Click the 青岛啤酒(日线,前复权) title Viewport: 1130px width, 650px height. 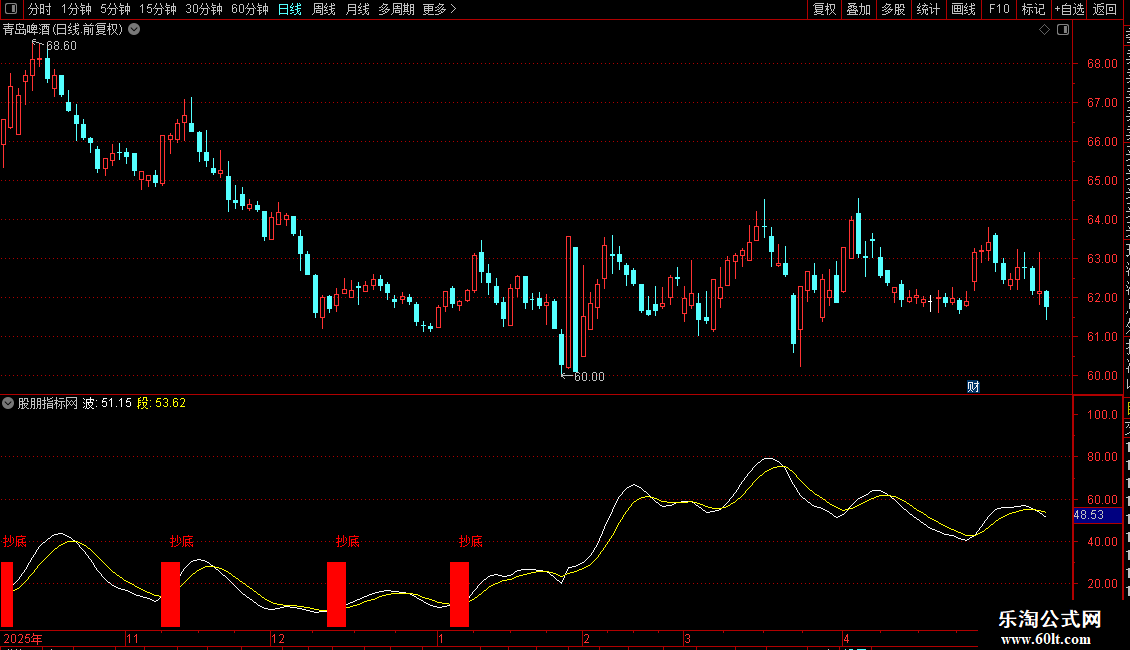(x=63, y=30)
